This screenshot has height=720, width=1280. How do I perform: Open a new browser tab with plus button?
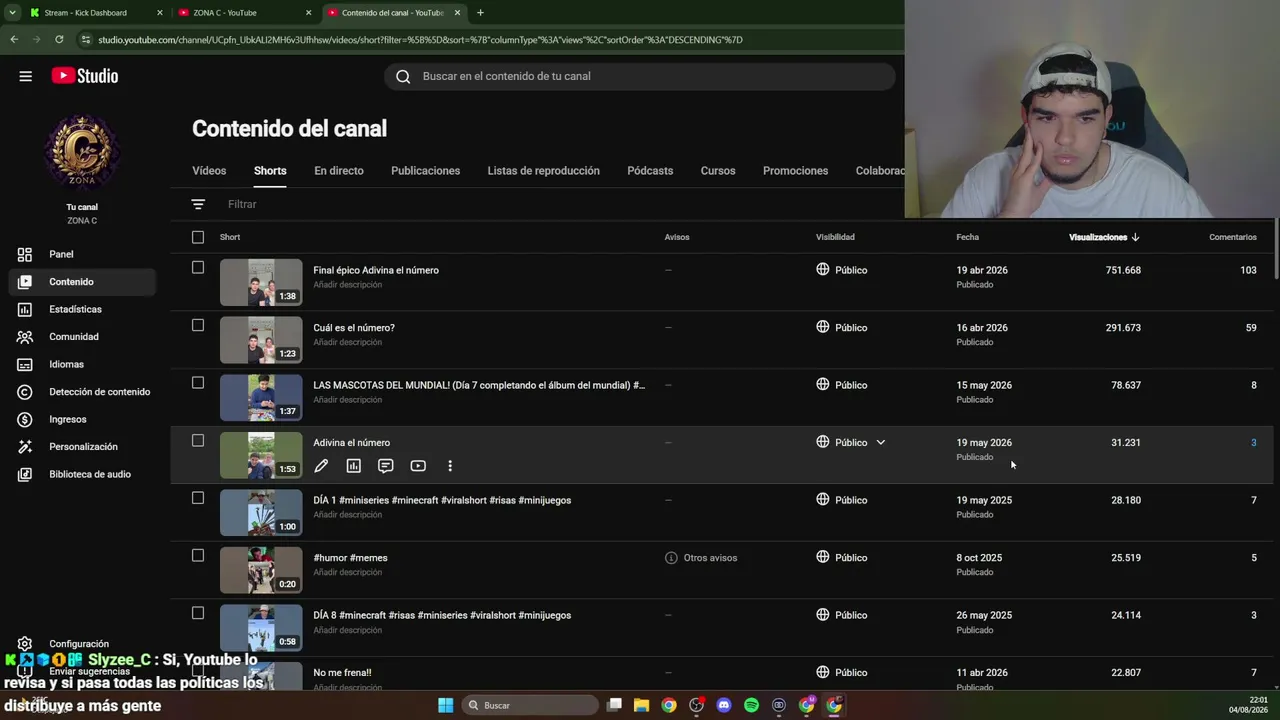480,13
